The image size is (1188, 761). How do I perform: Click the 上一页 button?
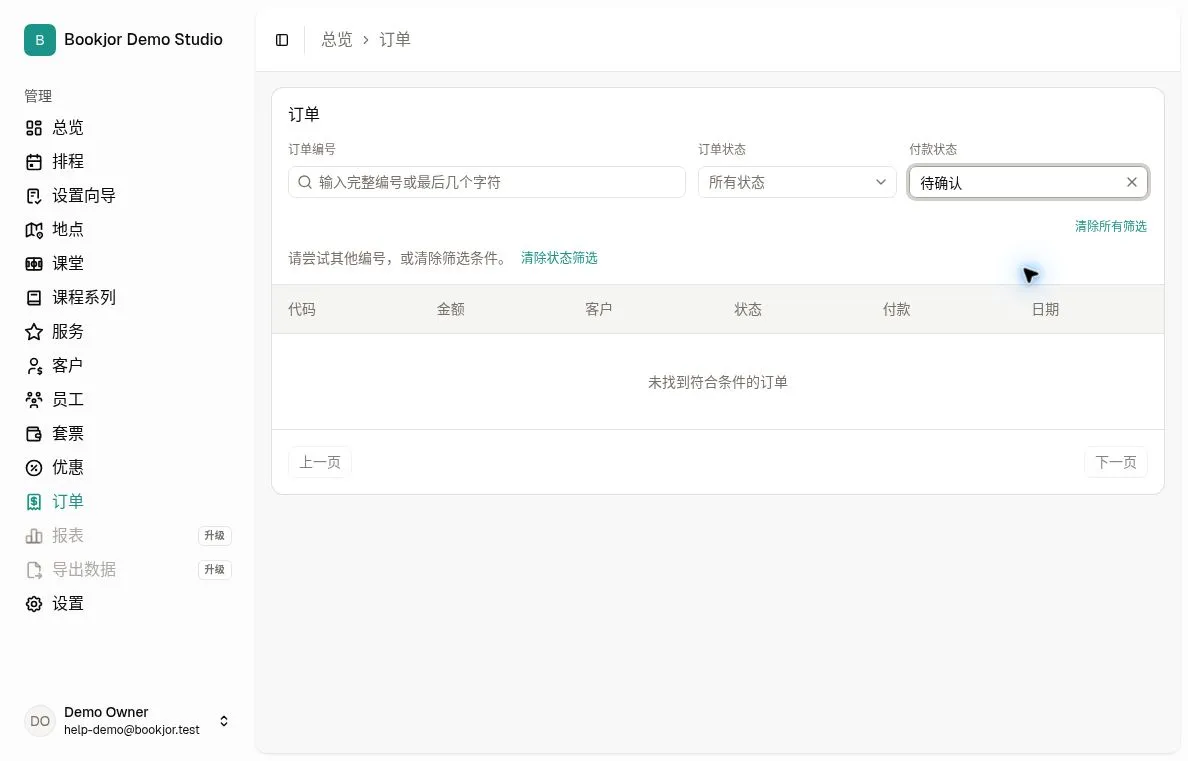[320, 462]
